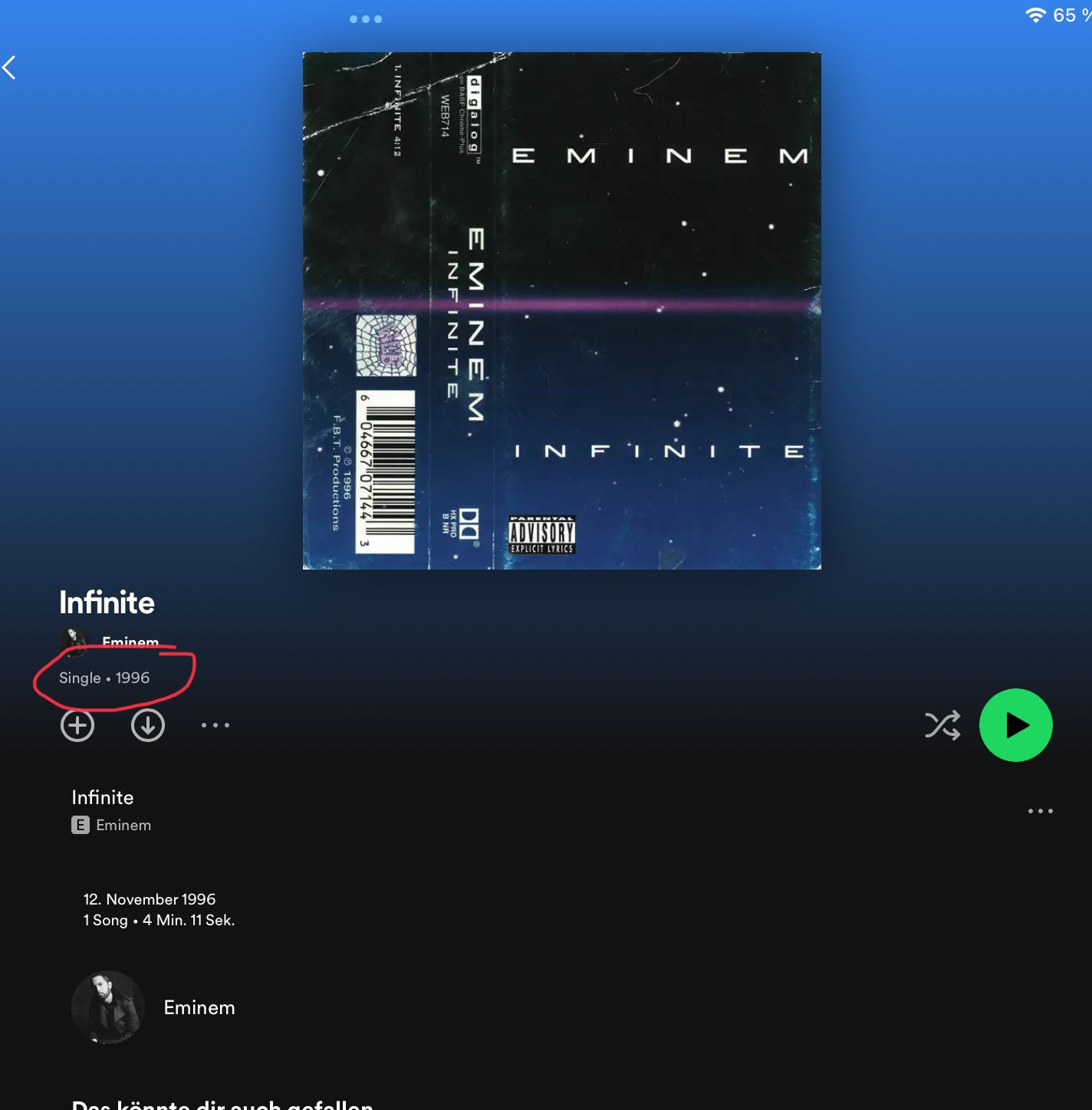Open Eminem's large circular profile picture
Viewport: 1092px width, 1110px height.
(108, 1007)
